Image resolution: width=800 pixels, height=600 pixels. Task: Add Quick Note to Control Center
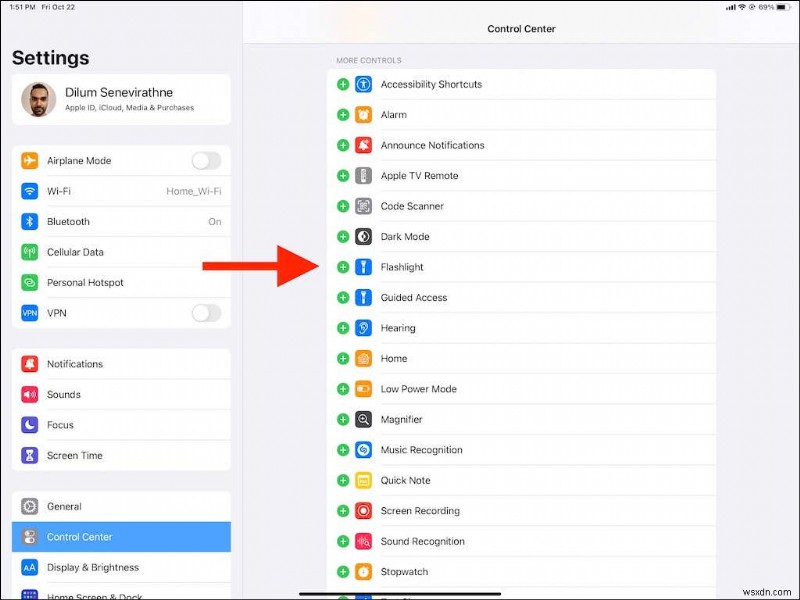(343, 480)
